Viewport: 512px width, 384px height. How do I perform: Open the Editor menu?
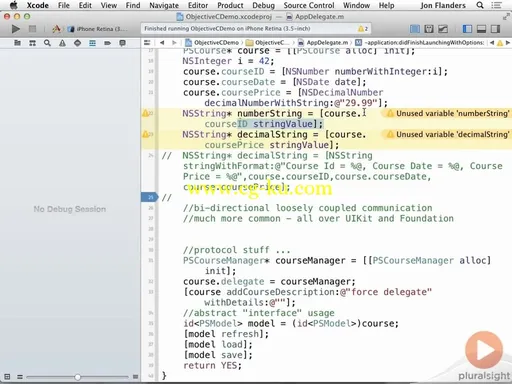coord(198,5)
